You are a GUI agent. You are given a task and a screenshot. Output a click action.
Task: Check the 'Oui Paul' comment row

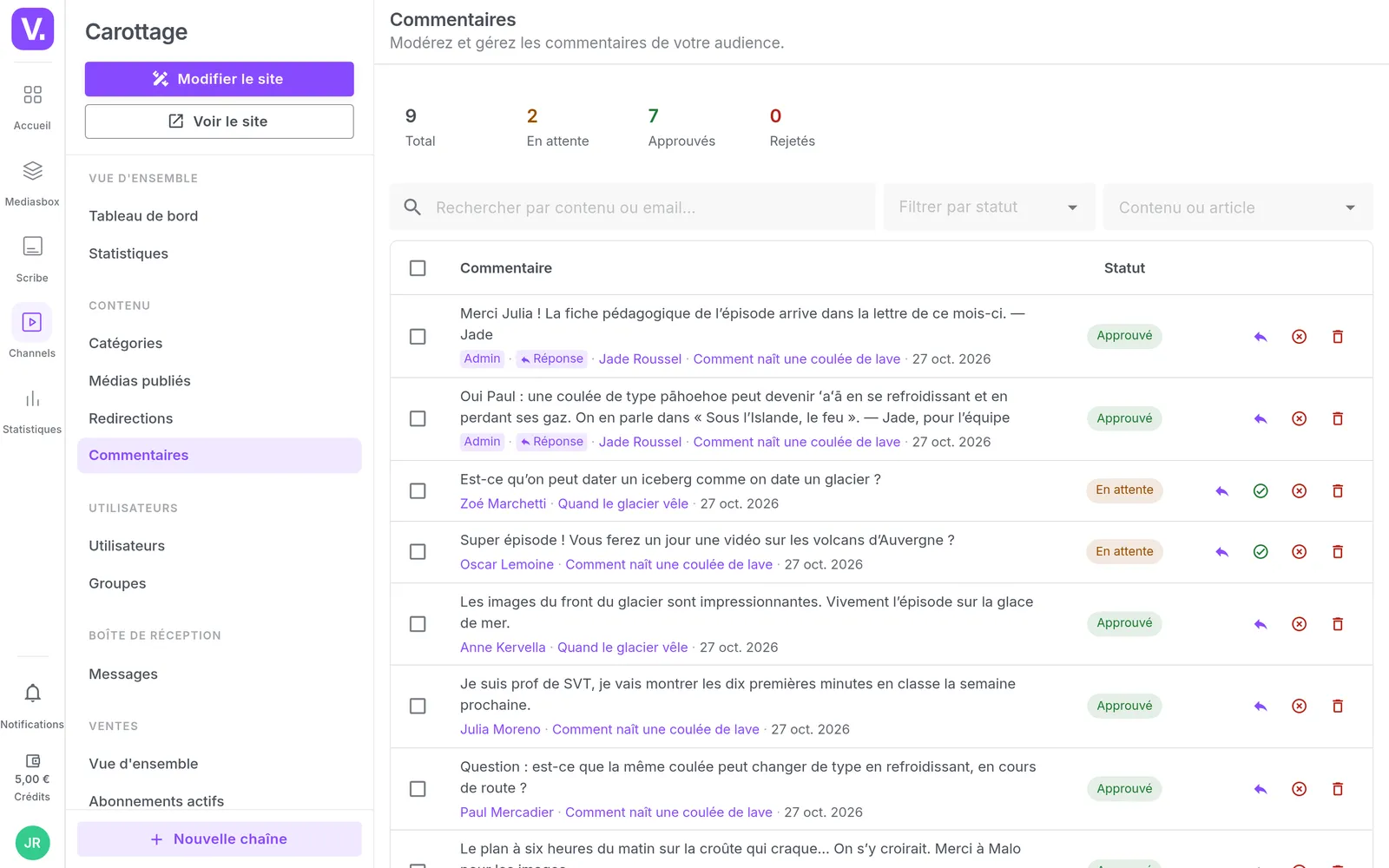(x=418, y=419)
